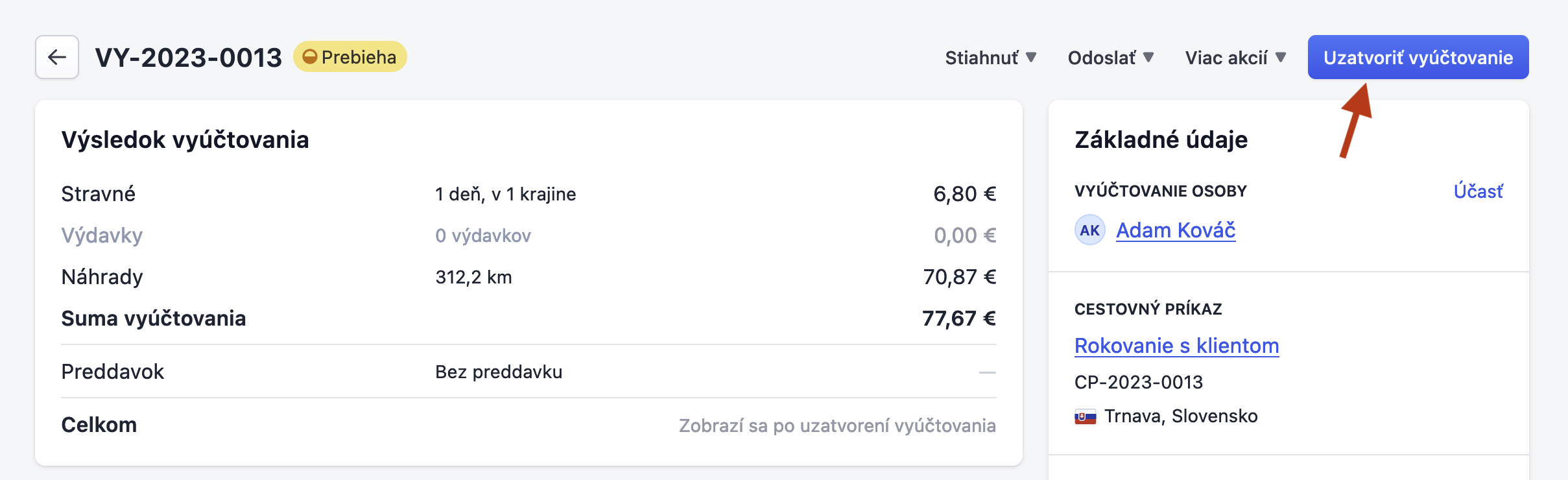This screenshot has height=480, width=1568.
Task: Click Adam Kováč's name link
Action: [x=1176, y=230]
